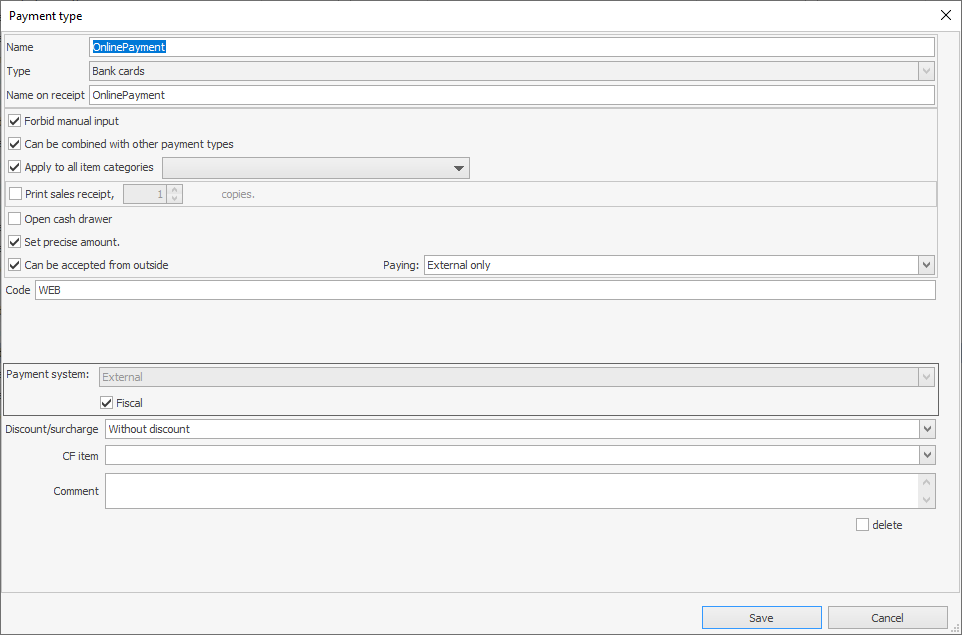
Task: Click the Cancel button
Action: [x=887, y=618]
